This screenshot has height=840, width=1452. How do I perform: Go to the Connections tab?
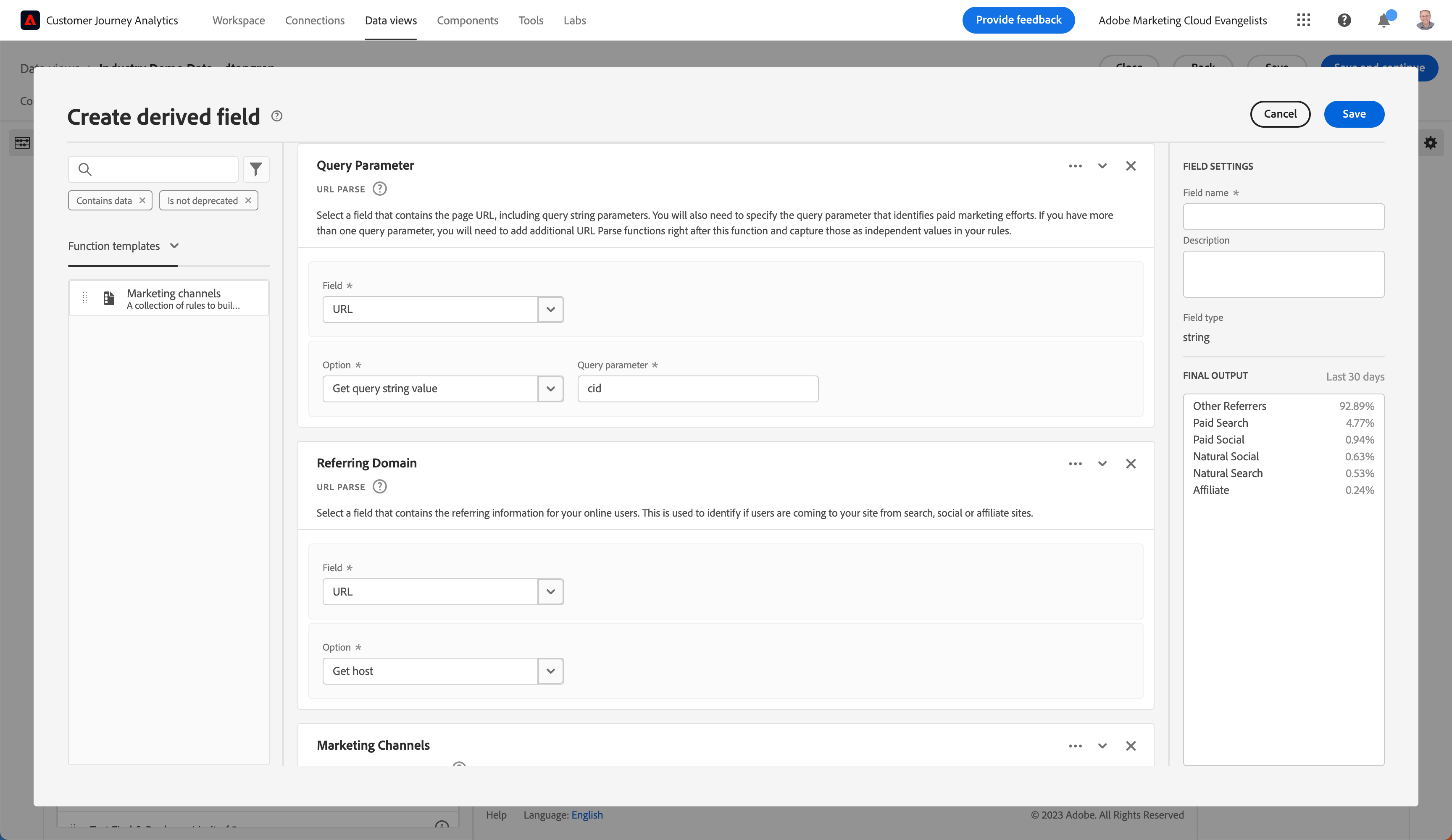(315, 20)
